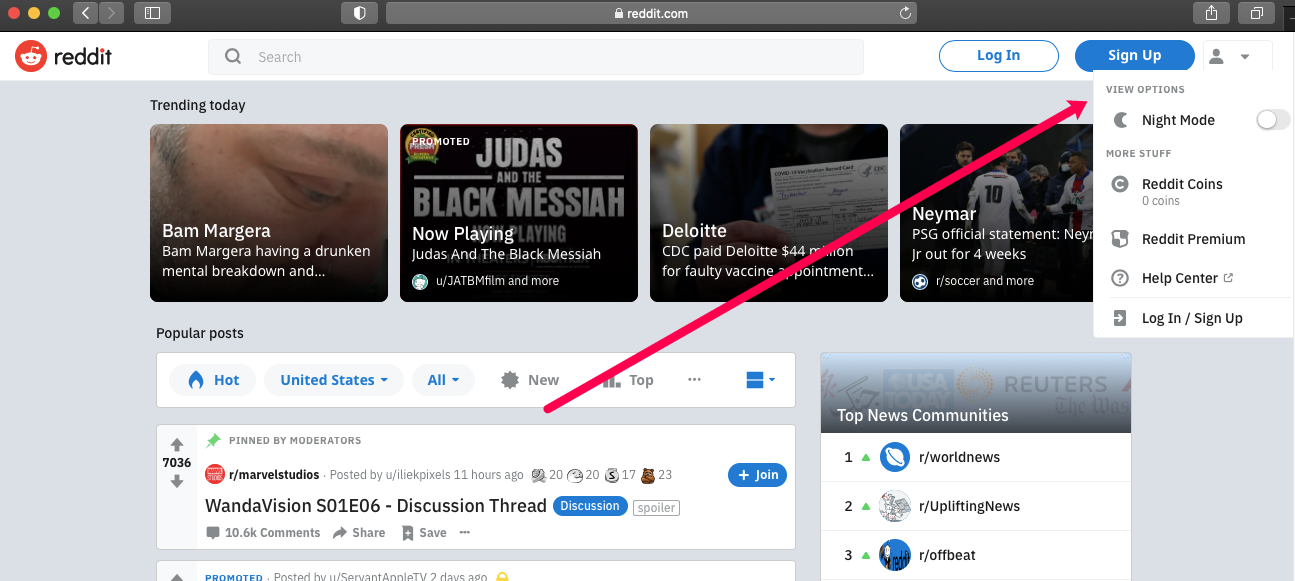Image resolution: width=1295 pixels, height=581 pixels.
Task: Click the Sign Up button
Action: [x=1134, y=55]
